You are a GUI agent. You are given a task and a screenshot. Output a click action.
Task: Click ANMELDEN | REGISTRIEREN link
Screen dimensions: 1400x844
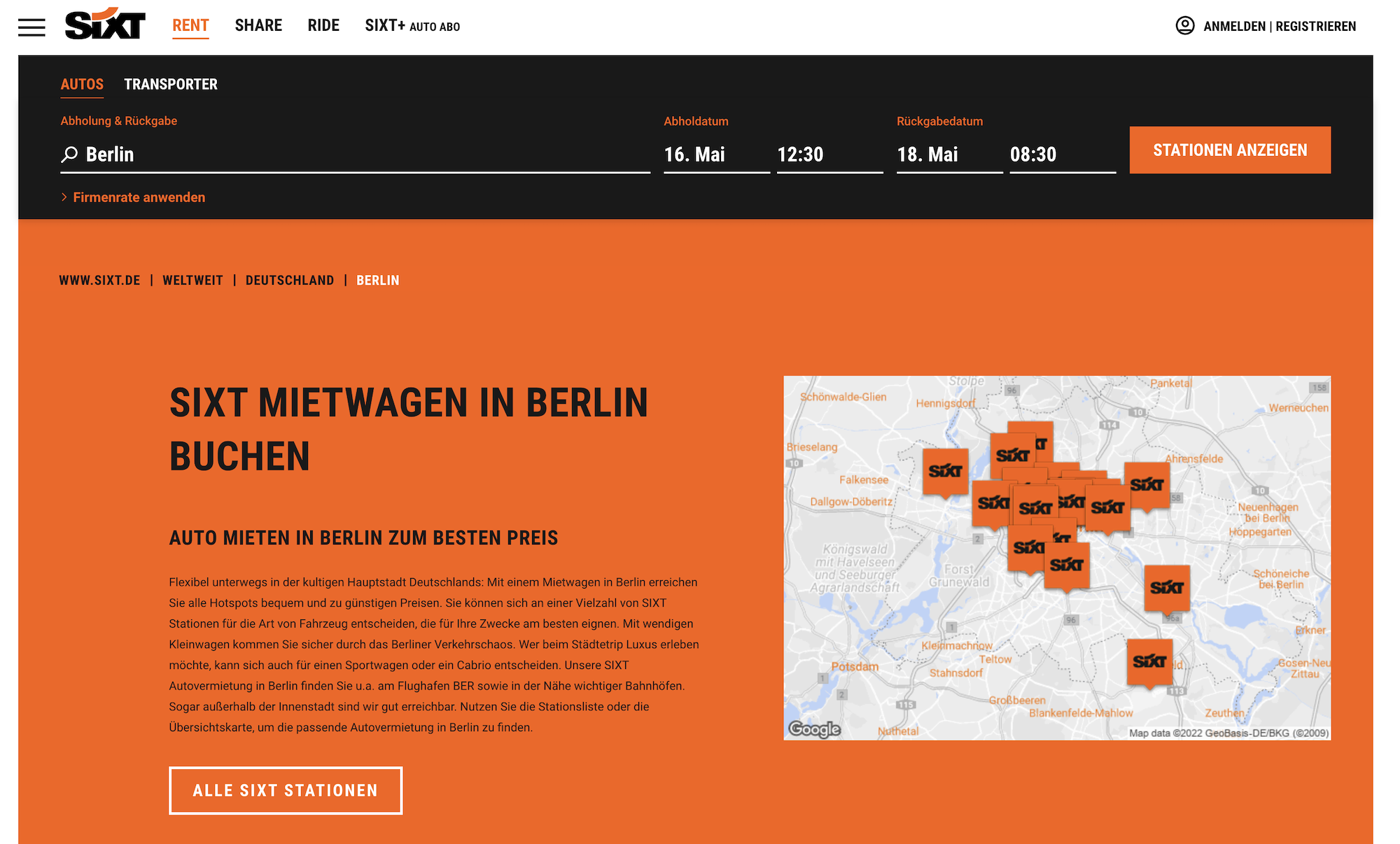point(1280,27)
